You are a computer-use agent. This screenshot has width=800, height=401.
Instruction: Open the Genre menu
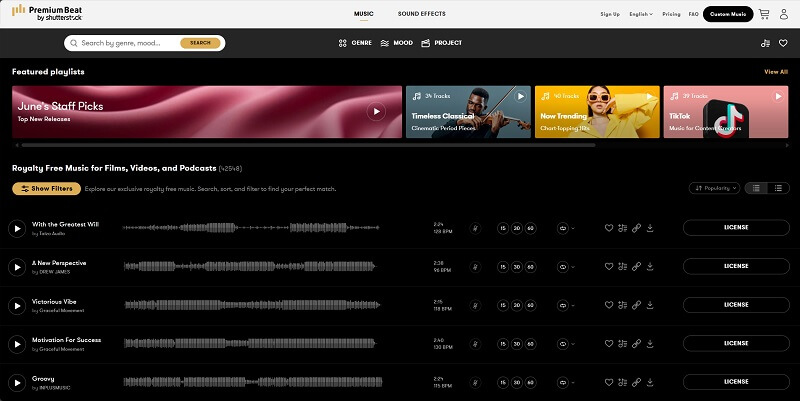(x=355, y=43)
